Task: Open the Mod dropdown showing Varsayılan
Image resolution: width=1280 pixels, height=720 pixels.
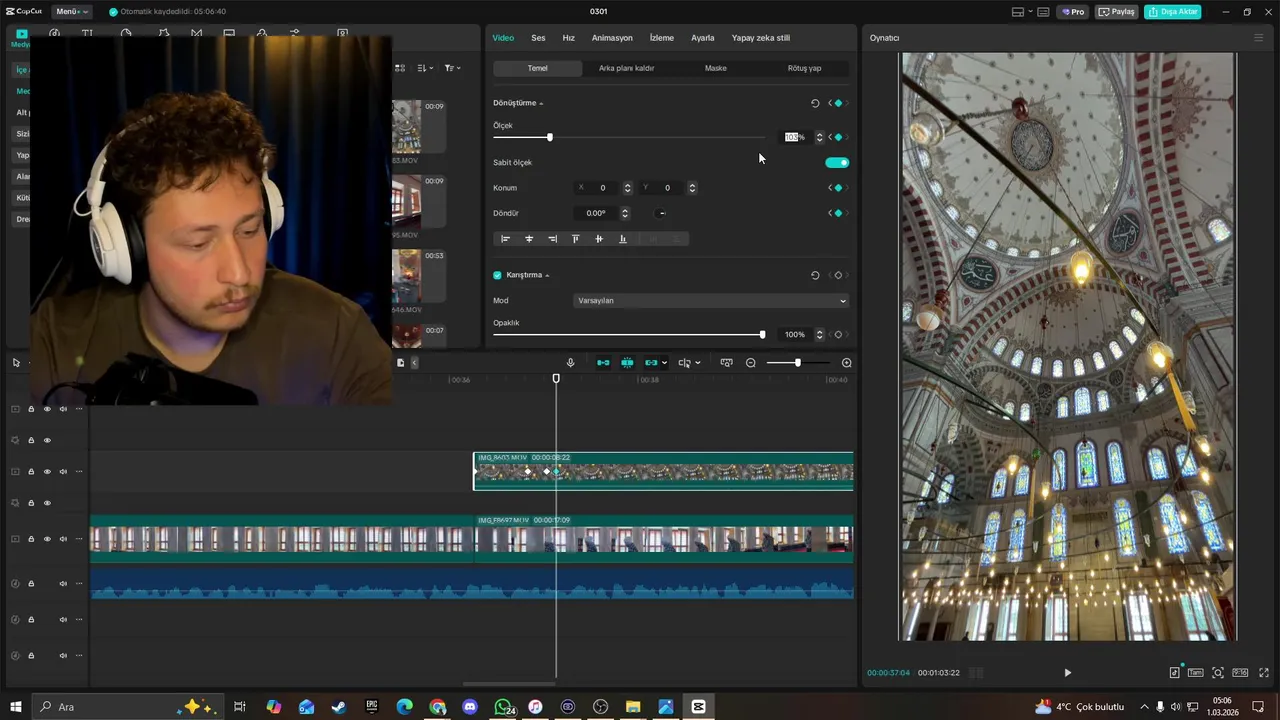Action: click(711, 301)
